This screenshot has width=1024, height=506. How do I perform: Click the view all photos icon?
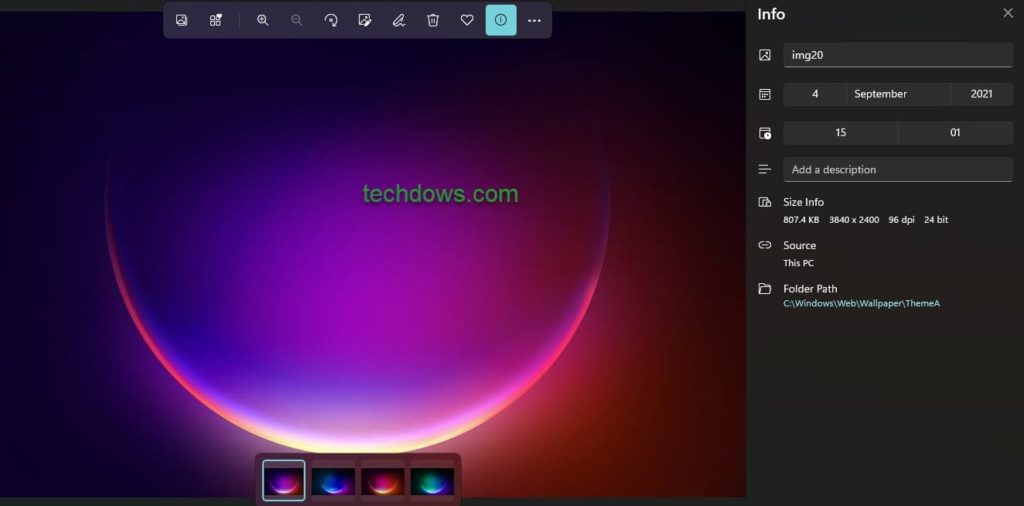182,20
